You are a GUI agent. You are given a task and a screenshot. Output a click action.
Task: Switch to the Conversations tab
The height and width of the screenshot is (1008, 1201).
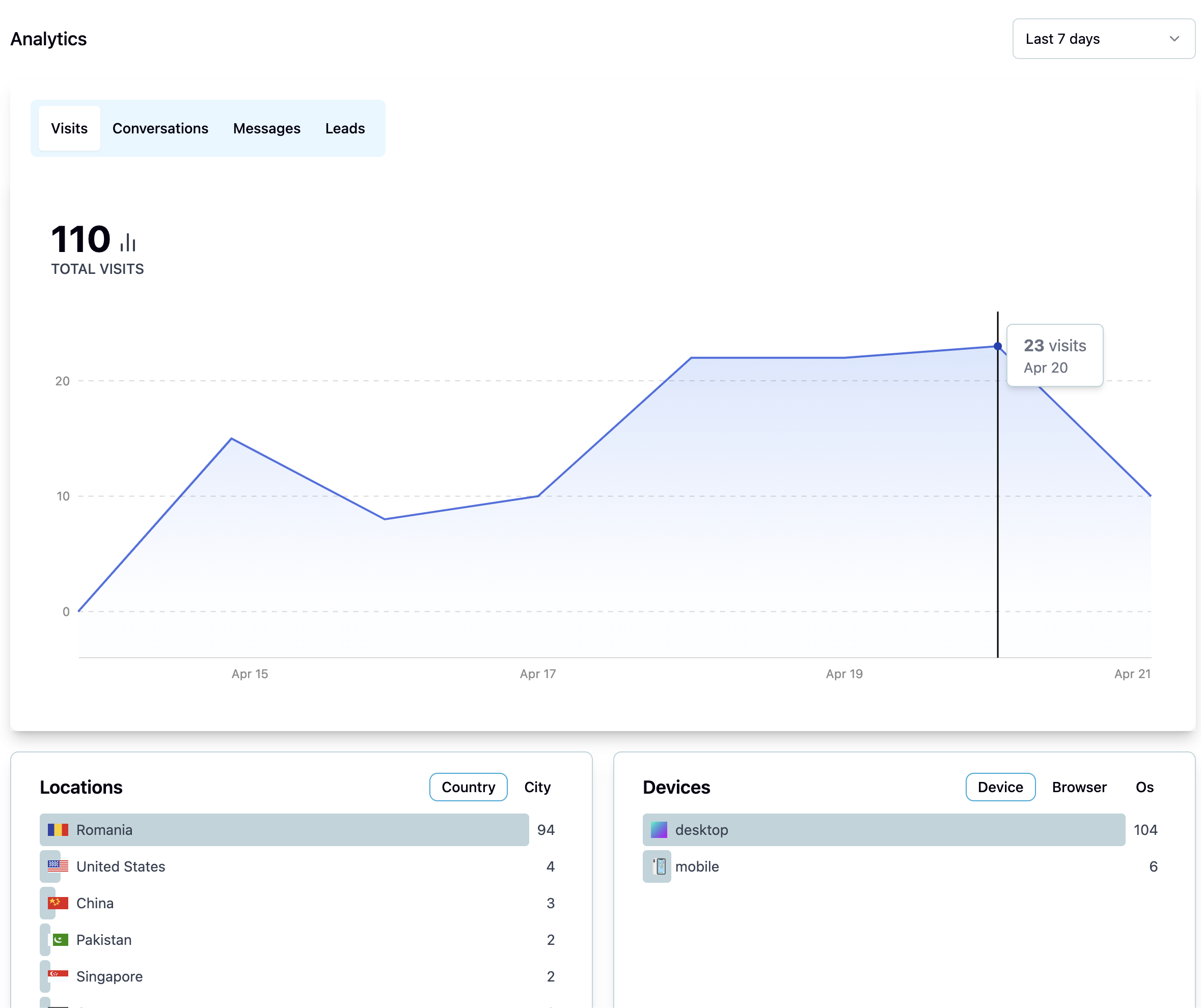(x=160, y=128)
